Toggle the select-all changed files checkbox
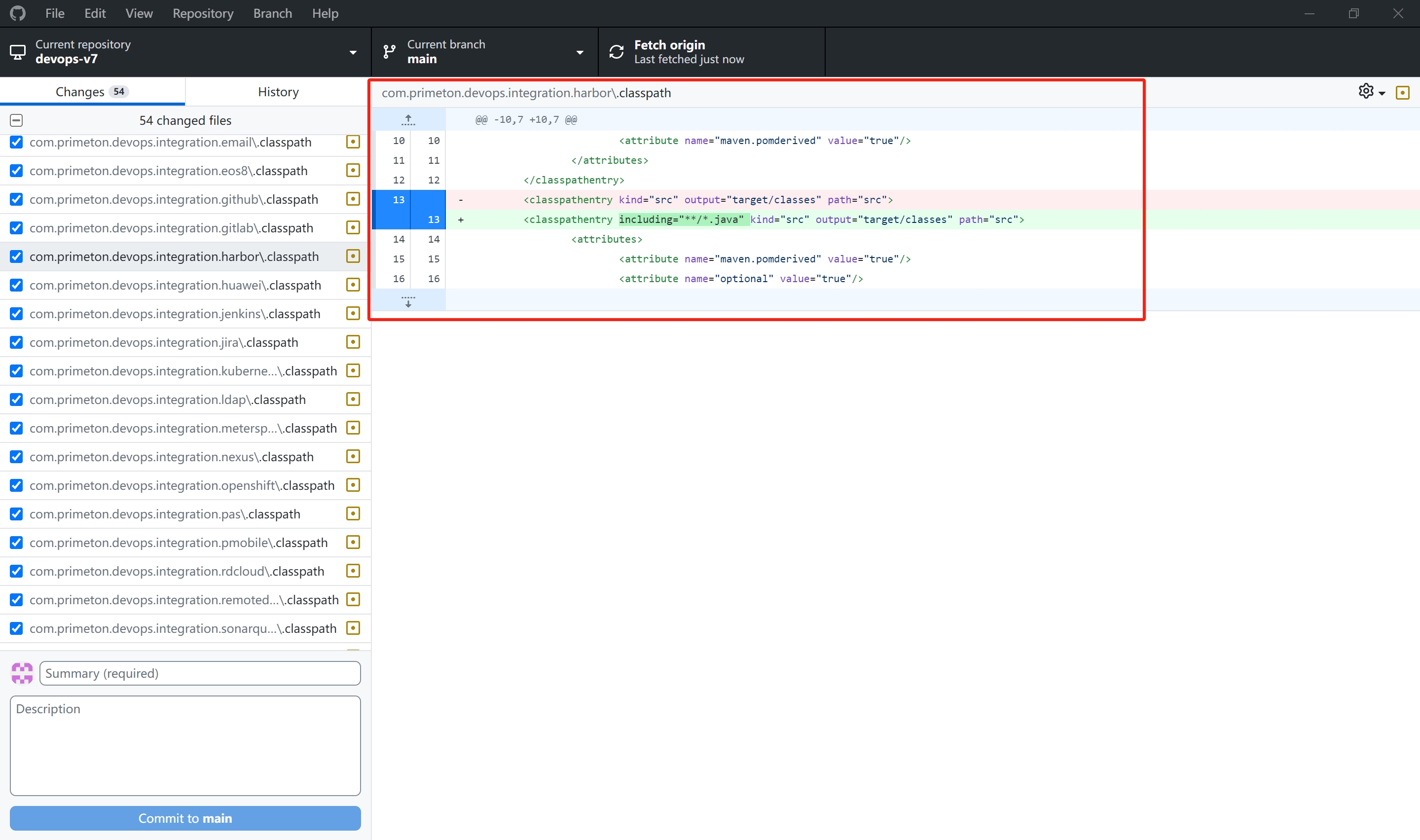The image size is (1420, 840). pos(16,120)
